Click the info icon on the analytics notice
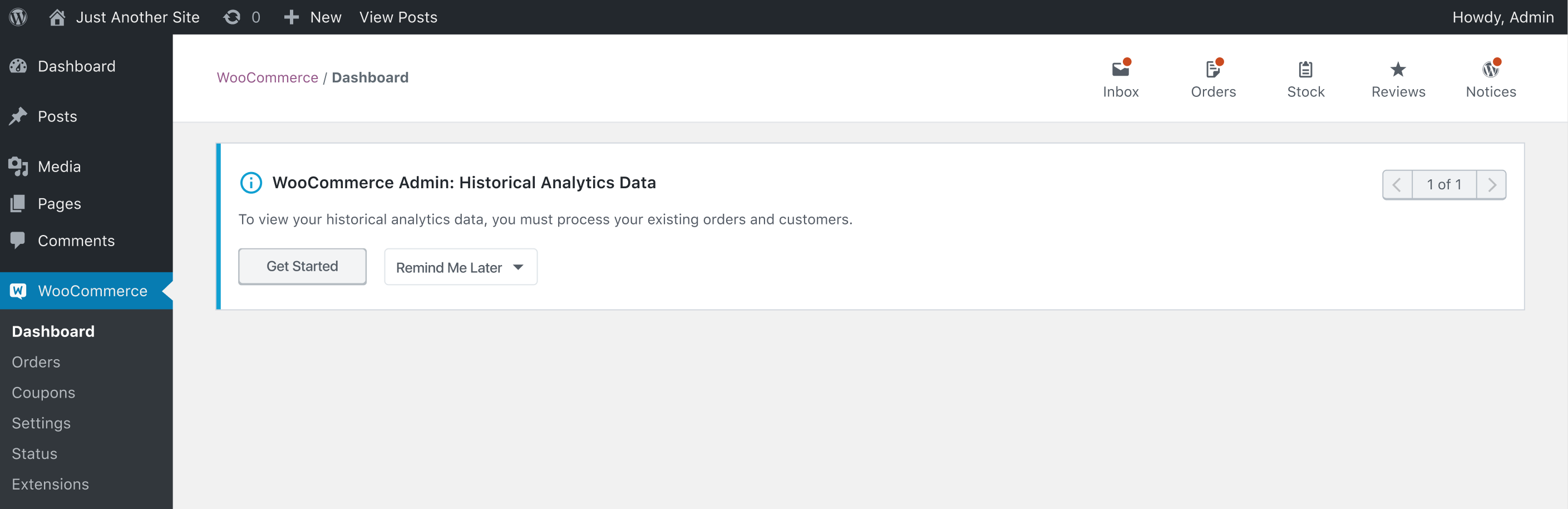 coord(250,182)
